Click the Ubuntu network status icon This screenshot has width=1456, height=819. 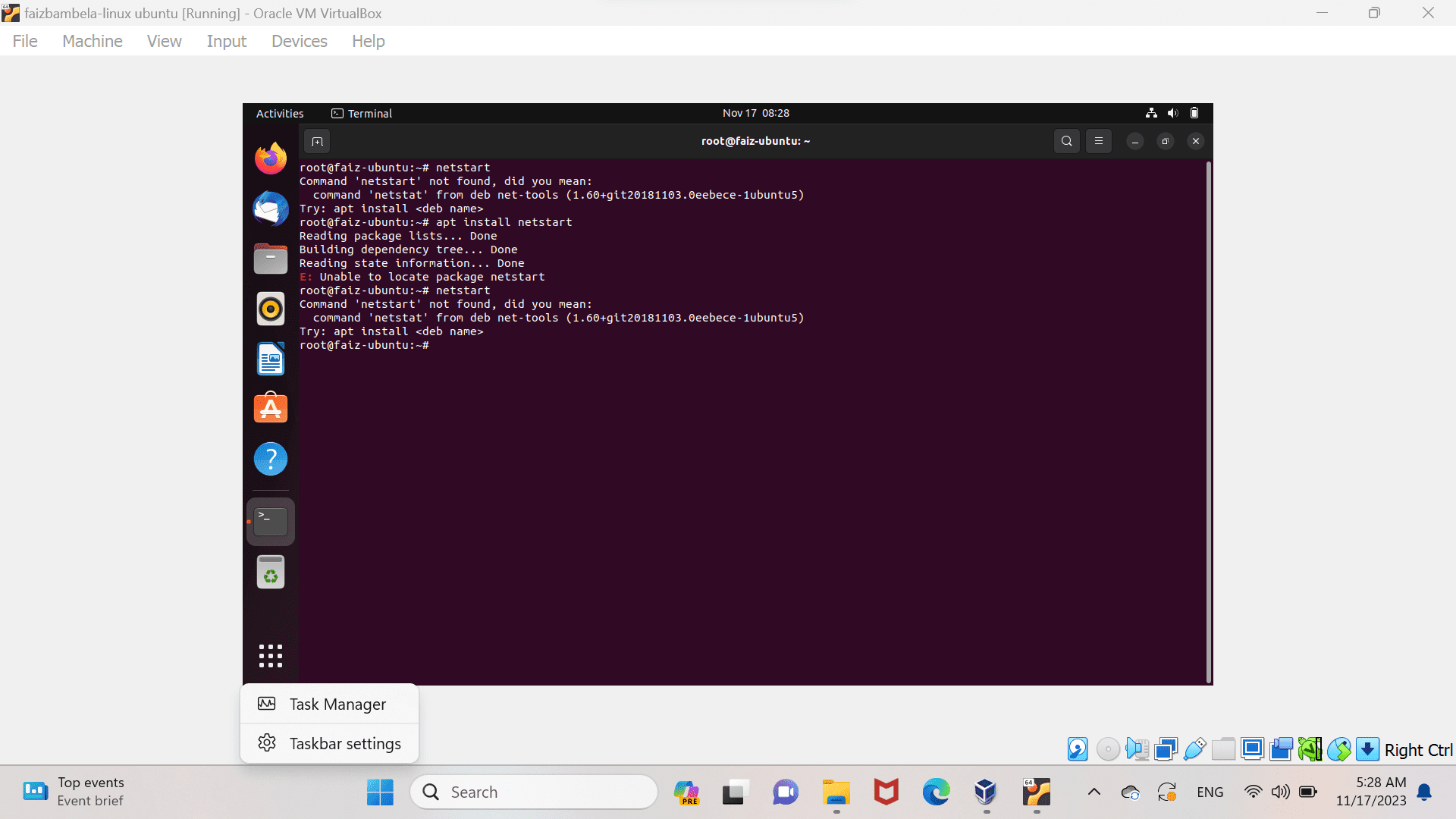coord(1151,113)
